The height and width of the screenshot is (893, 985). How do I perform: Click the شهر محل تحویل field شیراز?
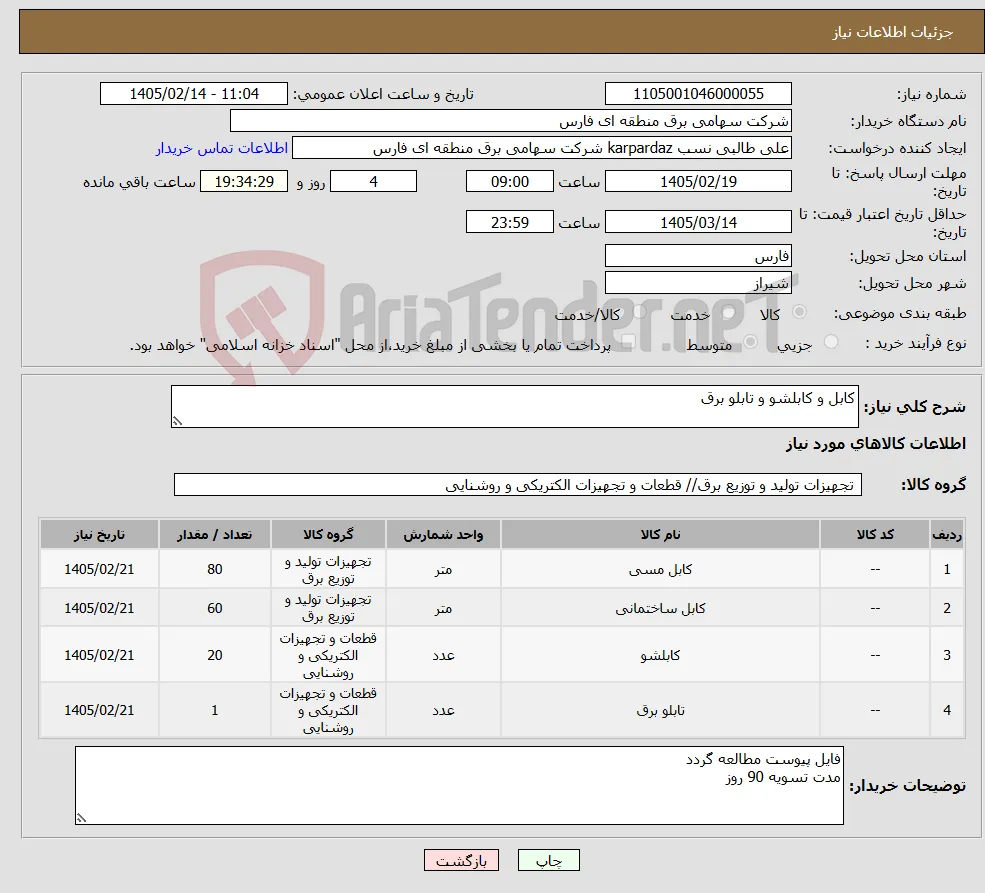coord(698,283)
